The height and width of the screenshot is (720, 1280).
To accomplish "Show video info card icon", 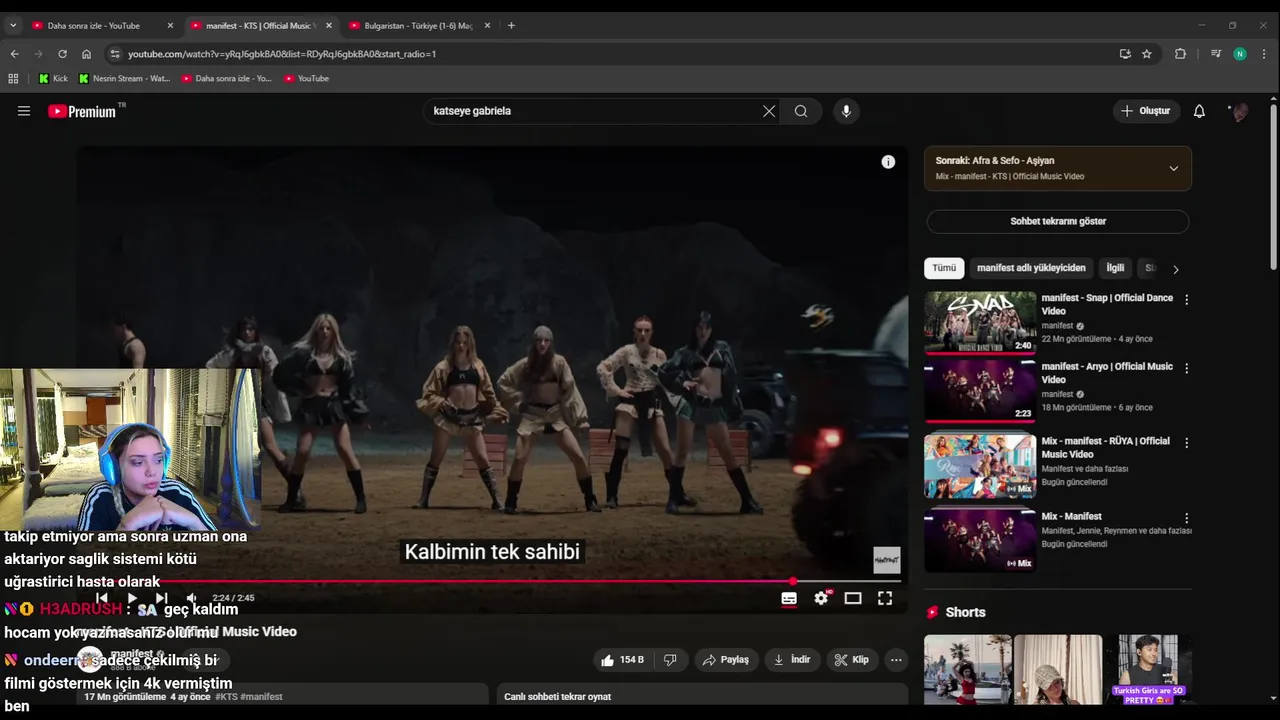I will coord(888,162).
